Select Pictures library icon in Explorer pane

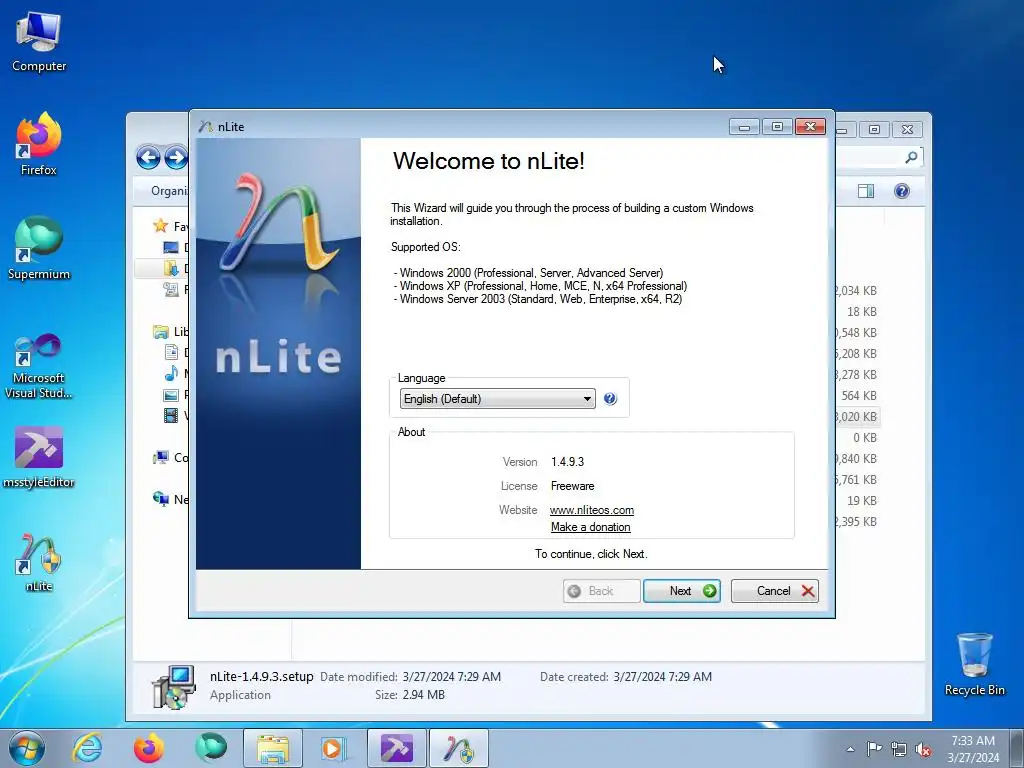point(171,395)
